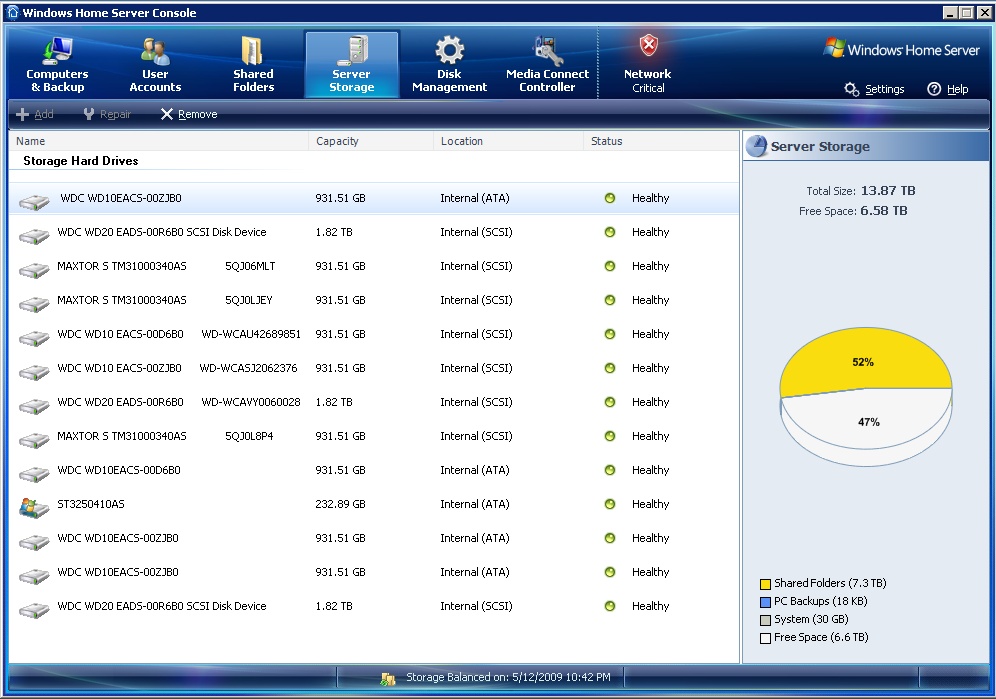Switch to the User Accounts tab
Screen dimensions: 996x699
(155, 66)
